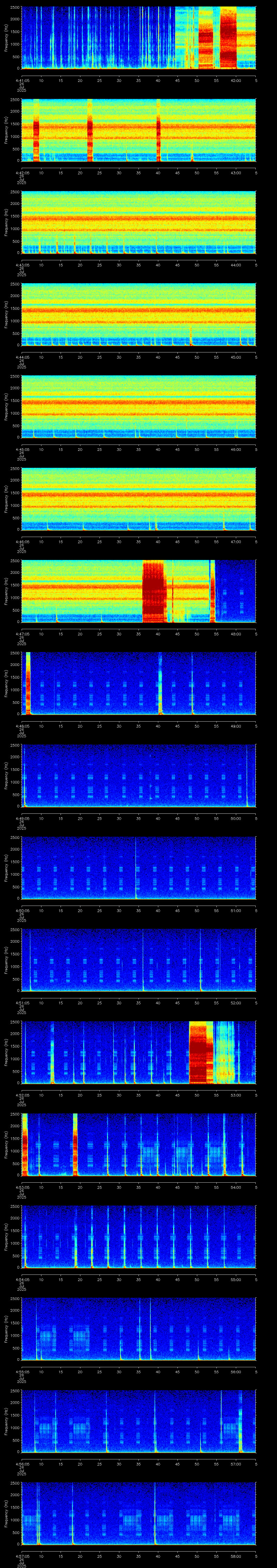Click the 48:00 minute tick label
The image size is (277, 1568).
coord(236,634)
